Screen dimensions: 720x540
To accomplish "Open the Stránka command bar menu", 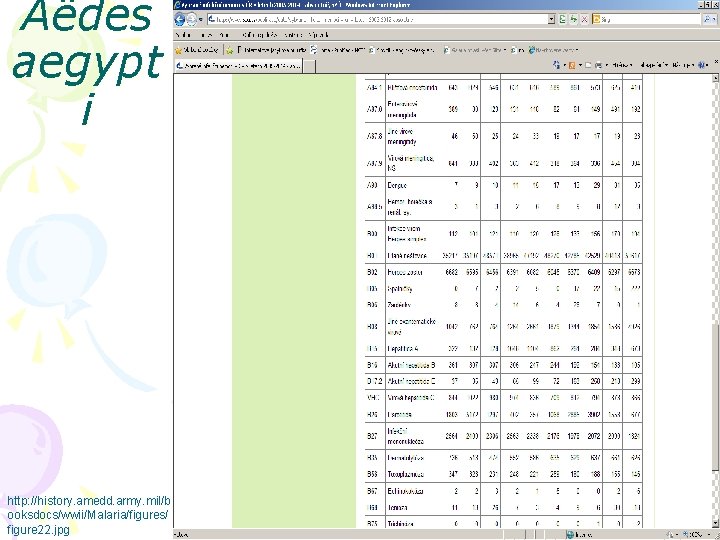I will [x=622, y=65].
